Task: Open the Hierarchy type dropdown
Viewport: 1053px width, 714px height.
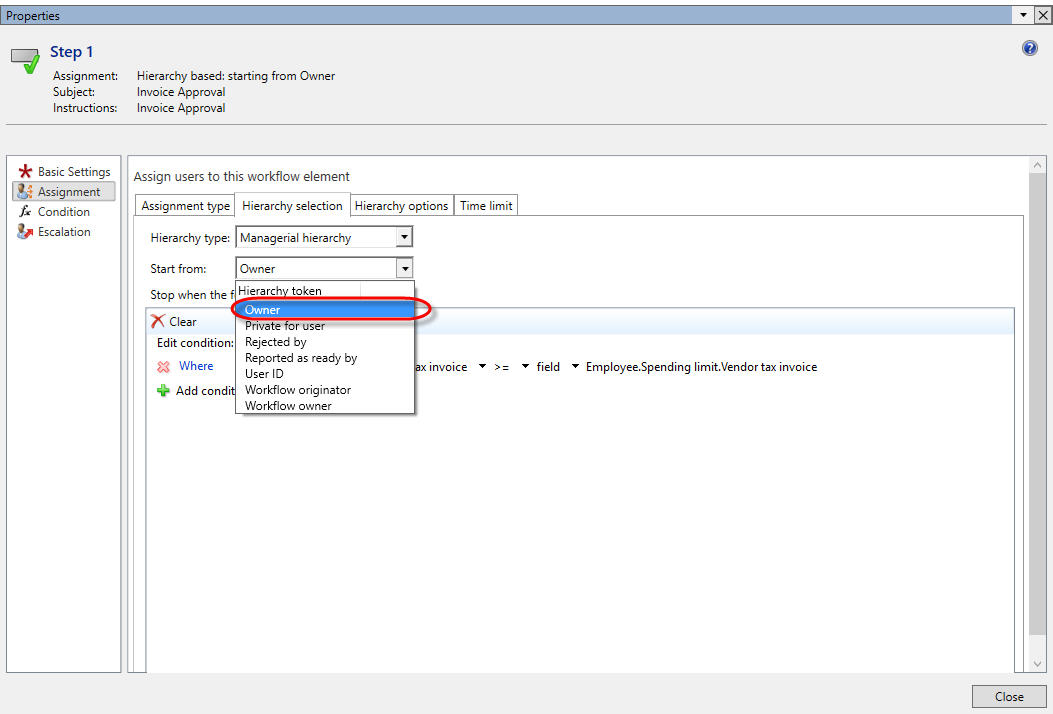Action: (x=404, y=236)
